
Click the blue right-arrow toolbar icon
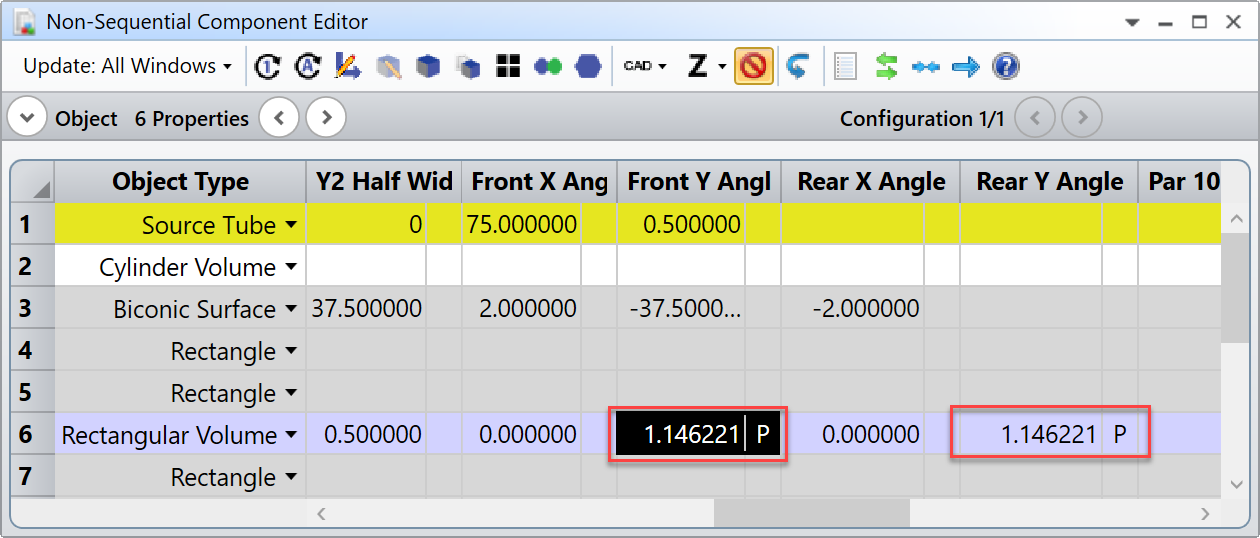tap(965, 67)
